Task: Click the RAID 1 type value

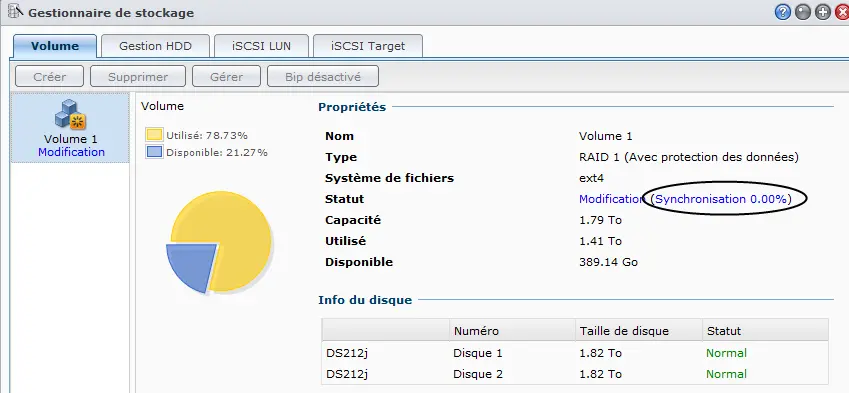Action: (x=689, y=158)
